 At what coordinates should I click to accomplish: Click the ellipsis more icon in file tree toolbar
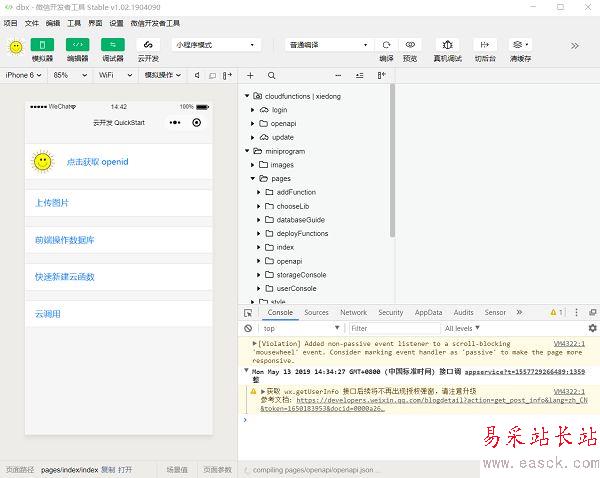[338, 75]
